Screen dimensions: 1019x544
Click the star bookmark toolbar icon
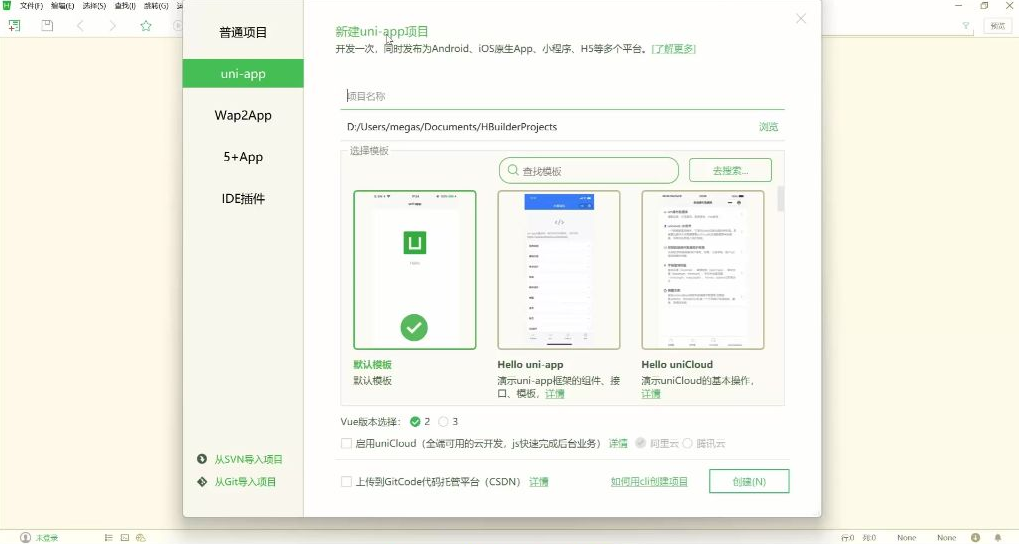(146, 25)
